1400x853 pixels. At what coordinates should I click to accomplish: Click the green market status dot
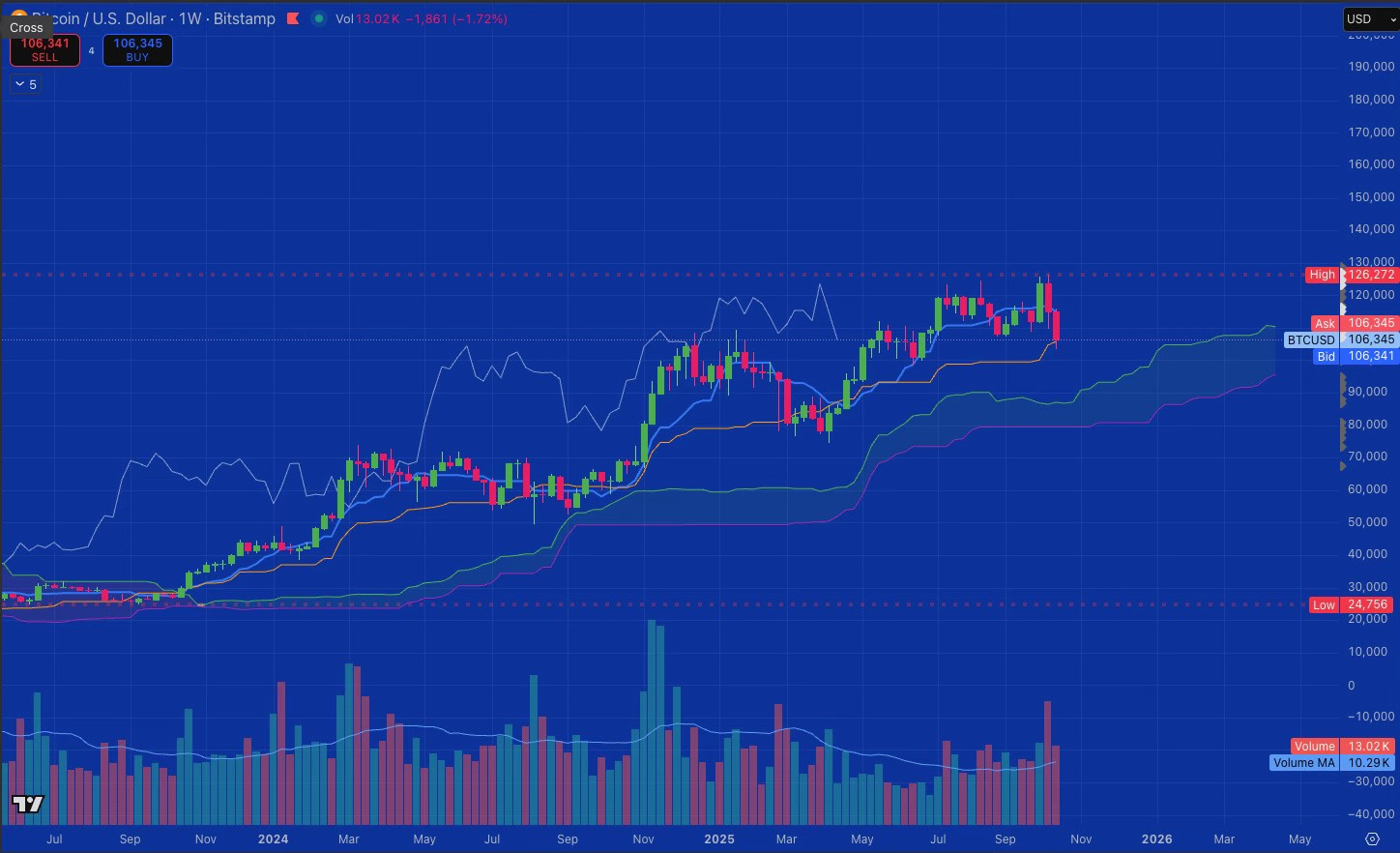point(319,18)
